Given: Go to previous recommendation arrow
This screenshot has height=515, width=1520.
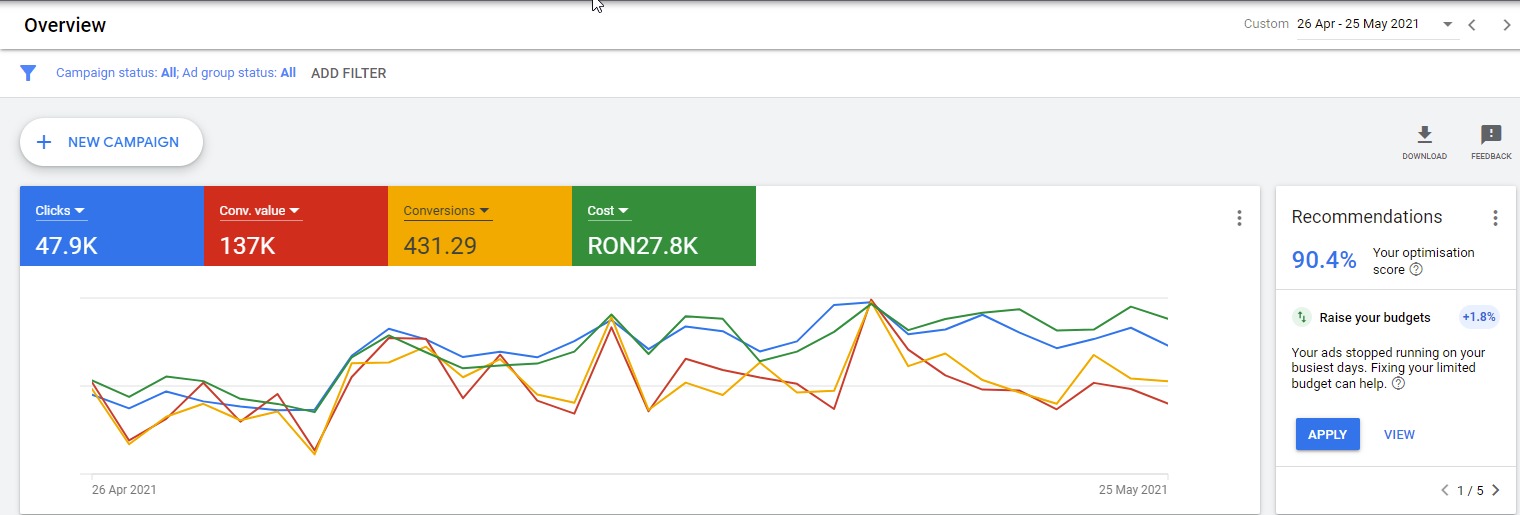Looking at the screenshot, I should [x=1444, y=490].
